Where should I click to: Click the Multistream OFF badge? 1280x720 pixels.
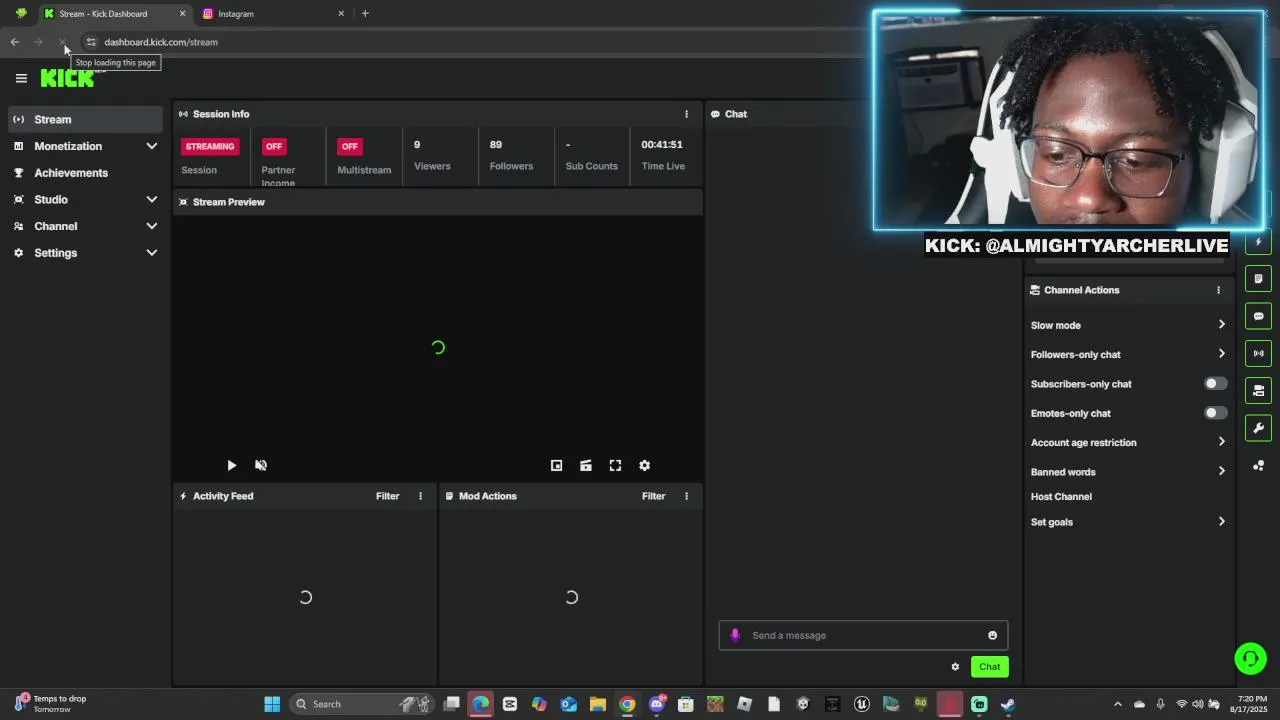coord(349,146)
